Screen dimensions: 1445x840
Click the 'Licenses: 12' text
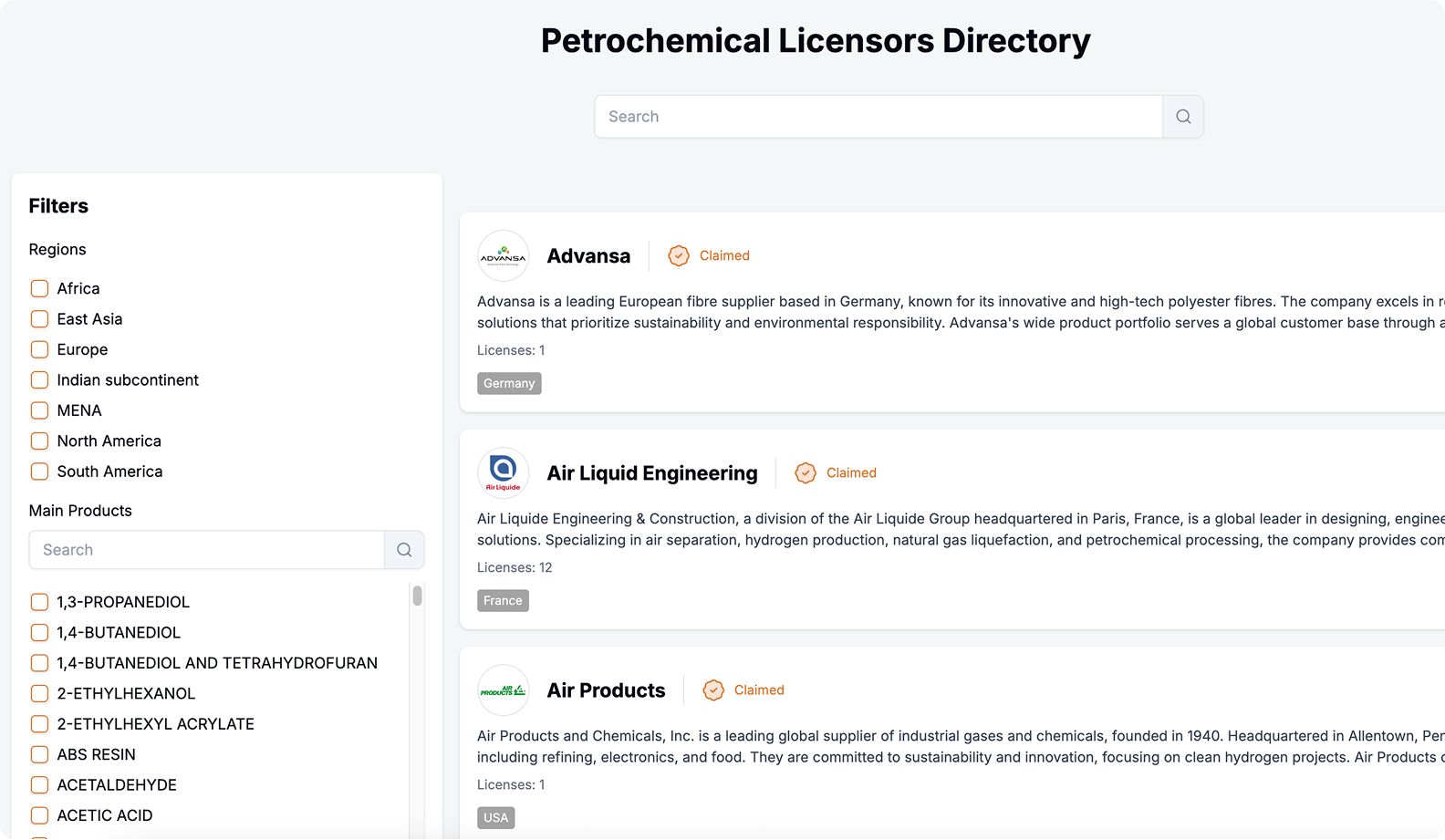[x=515, y=567]
